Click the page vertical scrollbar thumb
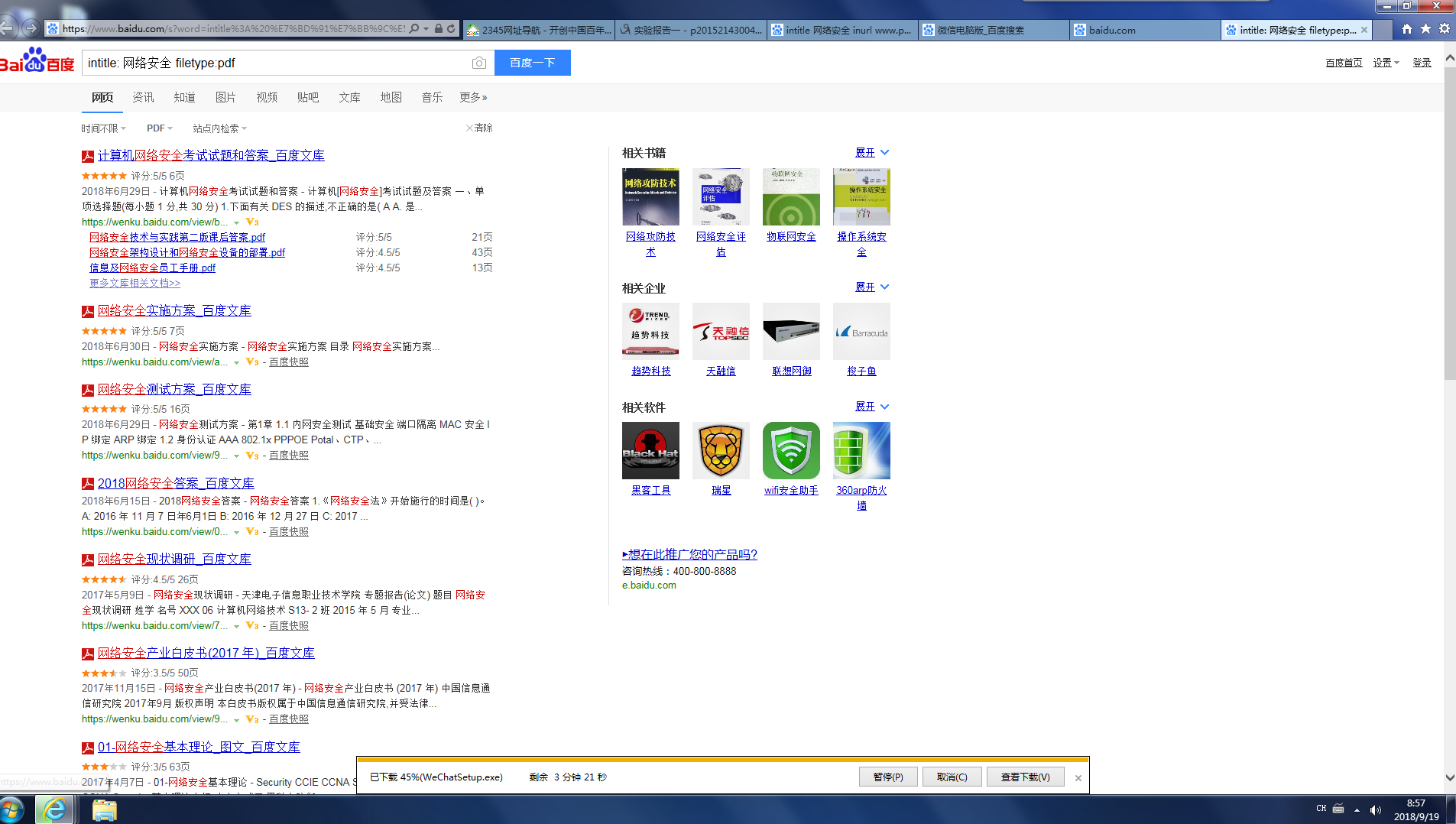The width and height of the screenshot is (1456, 824). point(1450,222)
